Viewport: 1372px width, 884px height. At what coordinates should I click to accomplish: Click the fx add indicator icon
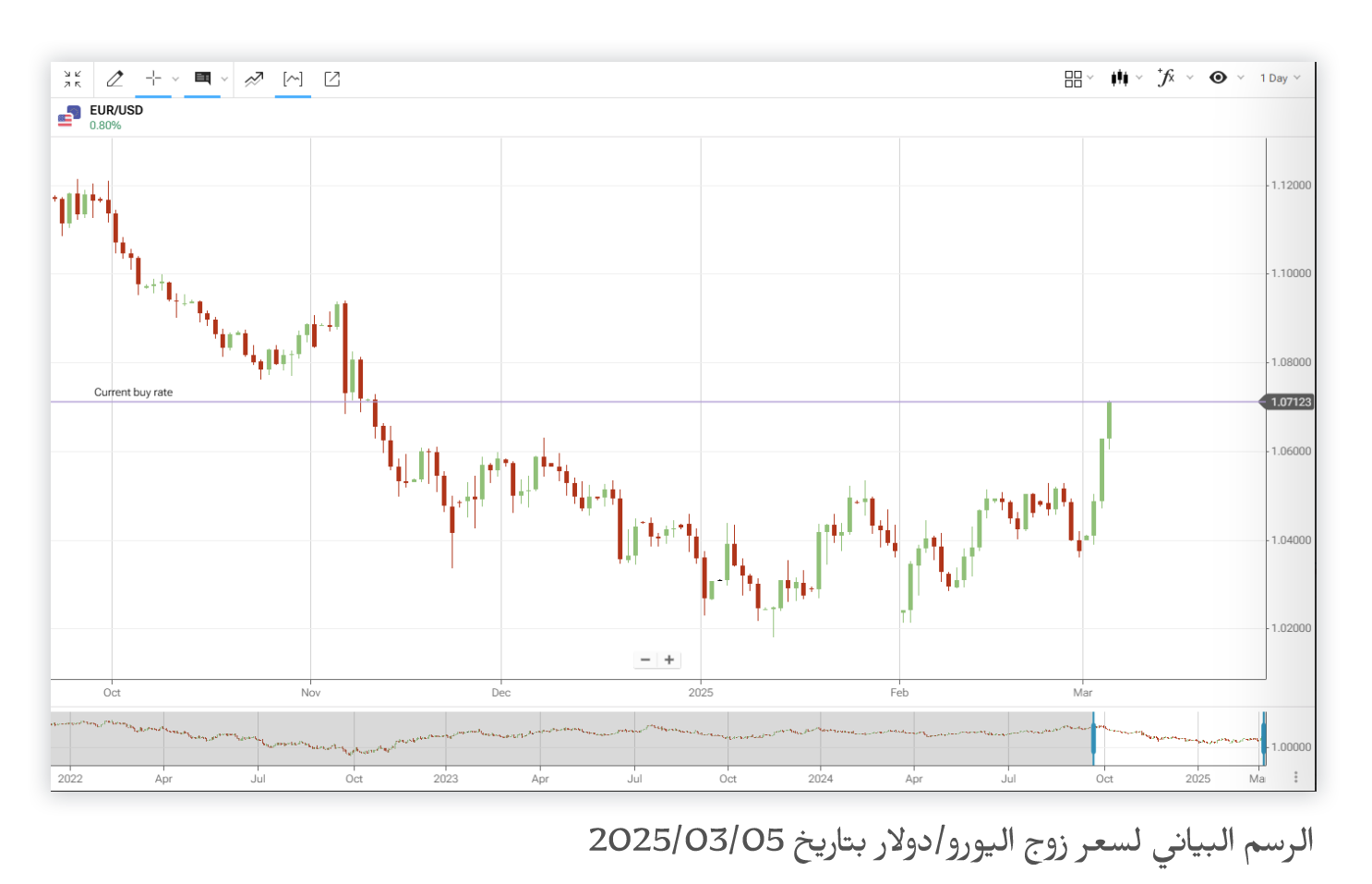[x=1166, y=78]
